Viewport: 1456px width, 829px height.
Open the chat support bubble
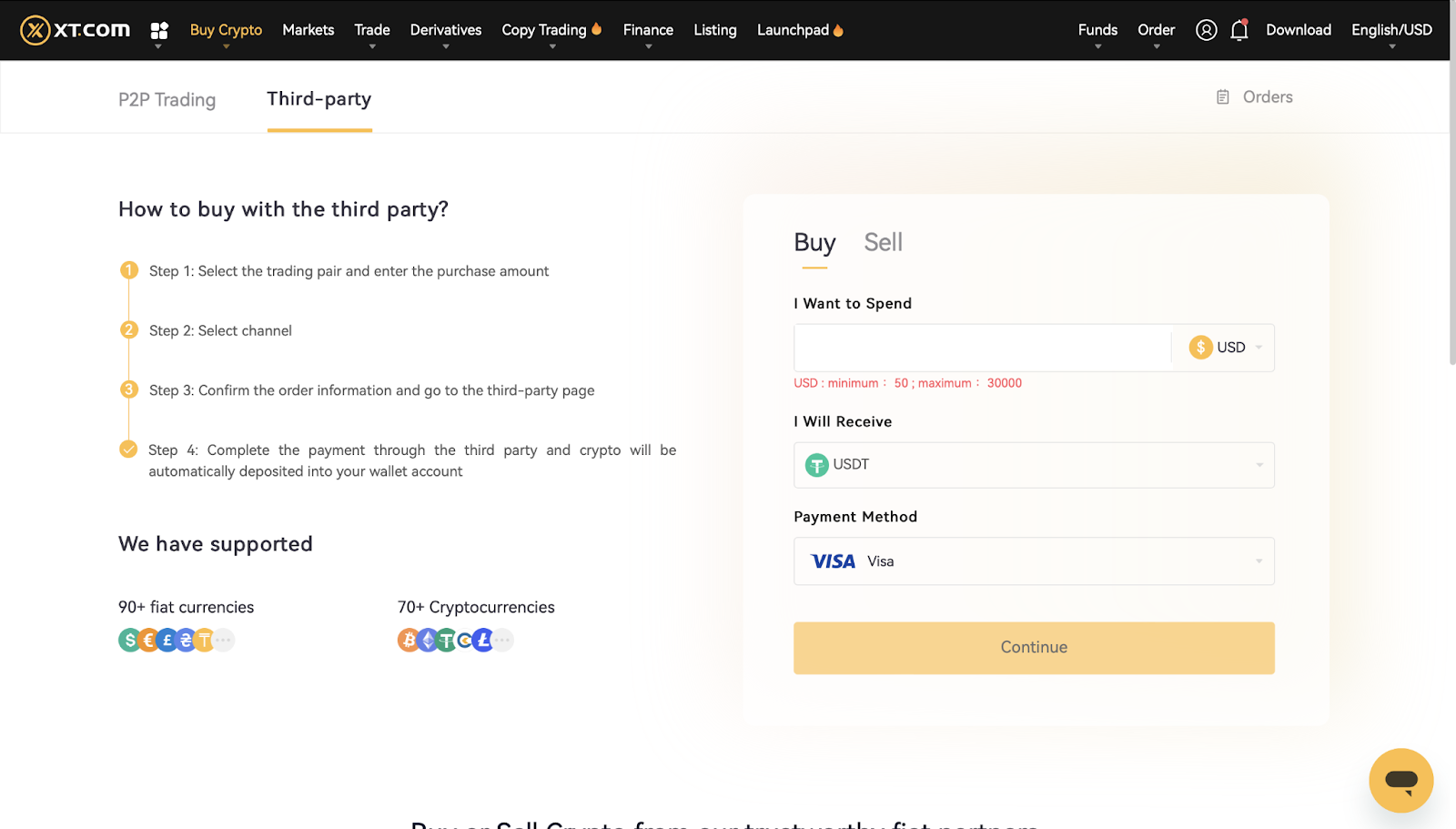[1400, 780]
